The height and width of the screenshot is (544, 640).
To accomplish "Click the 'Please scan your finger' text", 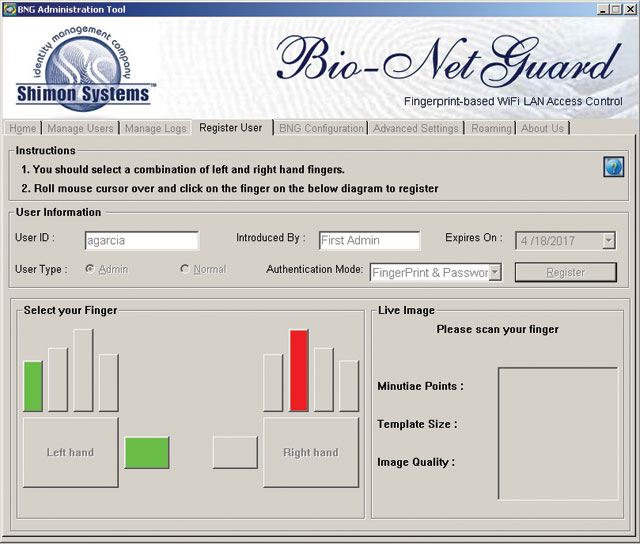I will tap(498, 329).
